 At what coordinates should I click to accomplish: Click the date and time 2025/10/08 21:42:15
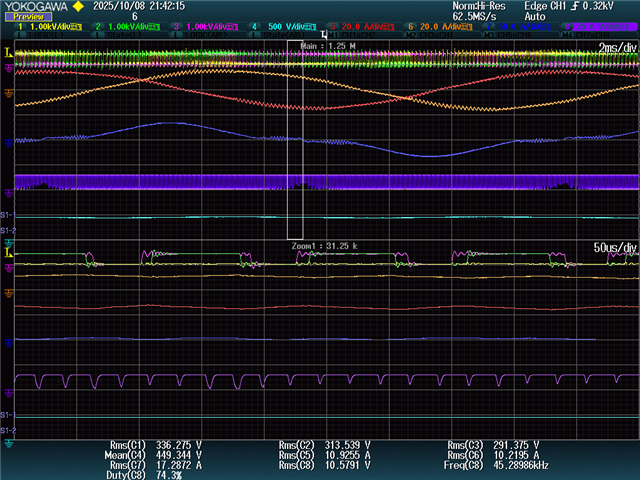click(x=139, y=6)
